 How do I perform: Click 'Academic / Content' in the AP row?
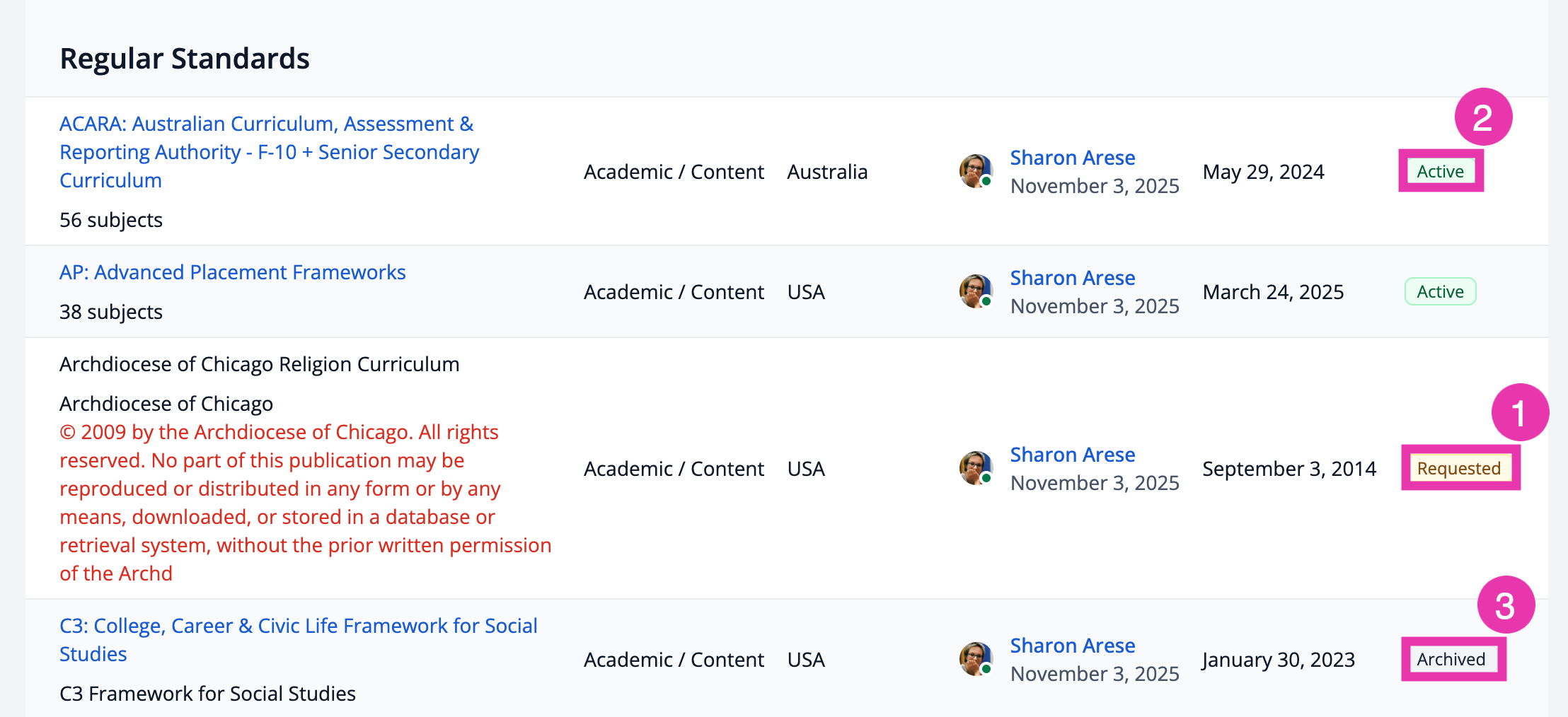coord(674,292)
